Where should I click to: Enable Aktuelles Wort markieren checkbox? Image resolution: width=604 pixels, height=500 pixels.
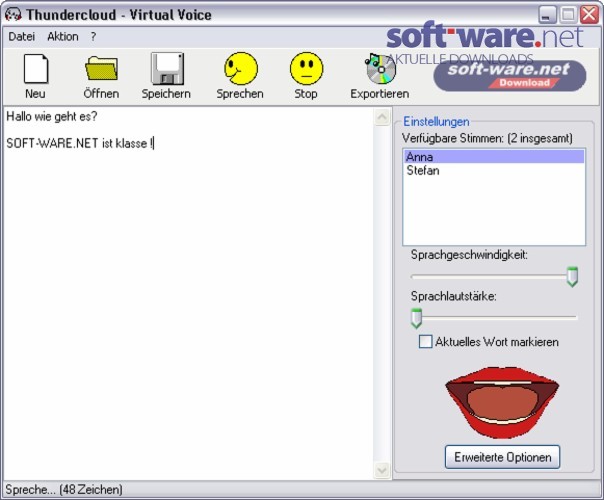point(425,342)
